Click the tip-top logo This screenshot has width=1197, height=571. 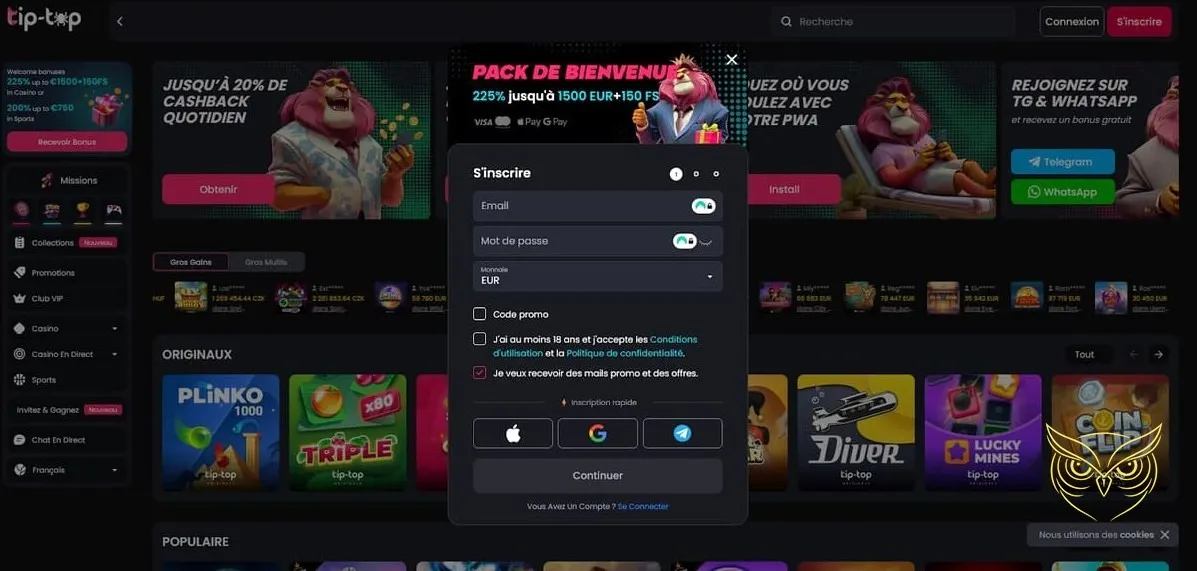[44, 19]
